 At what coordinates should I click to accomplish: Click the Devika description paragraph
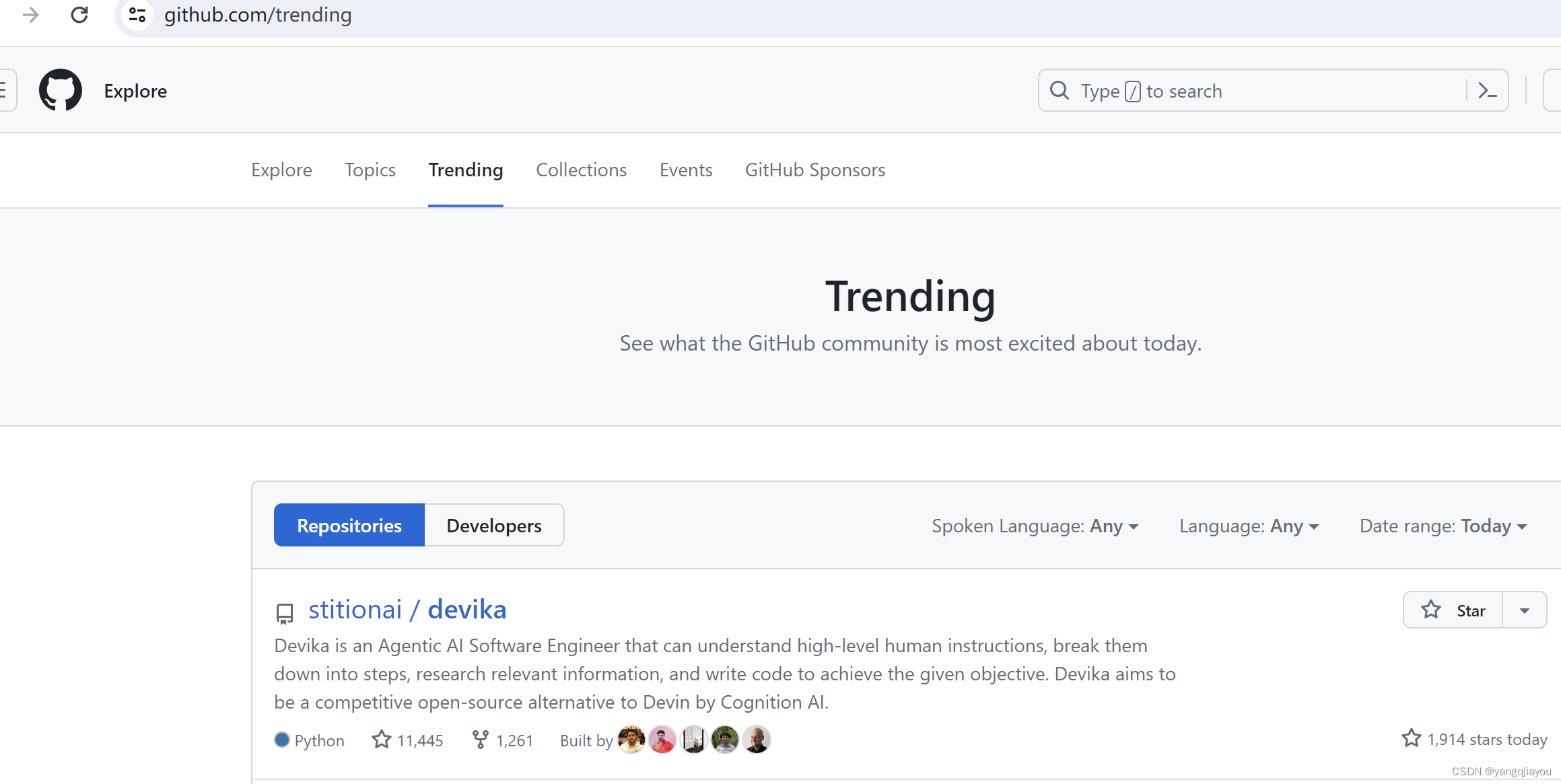point(725,674)
